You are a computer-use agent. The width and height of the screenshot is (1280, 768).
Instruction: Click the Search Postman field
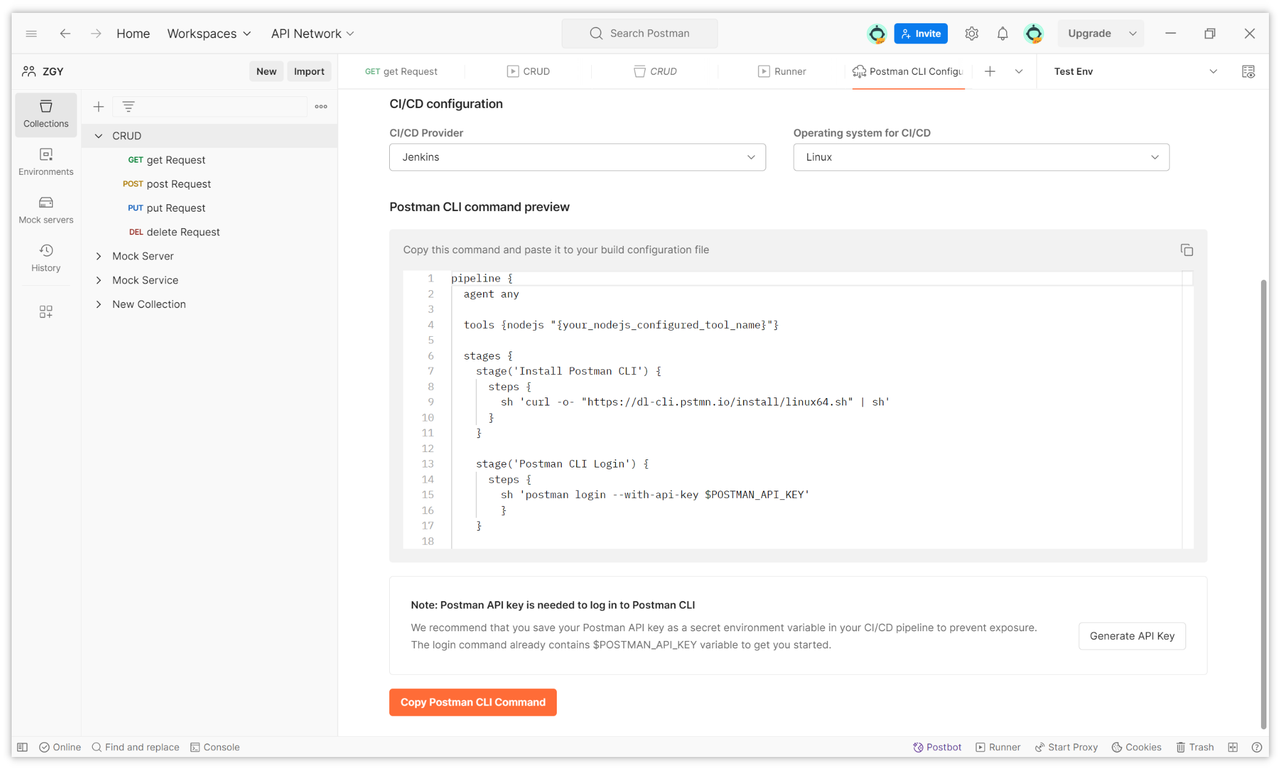coord(640,33)
